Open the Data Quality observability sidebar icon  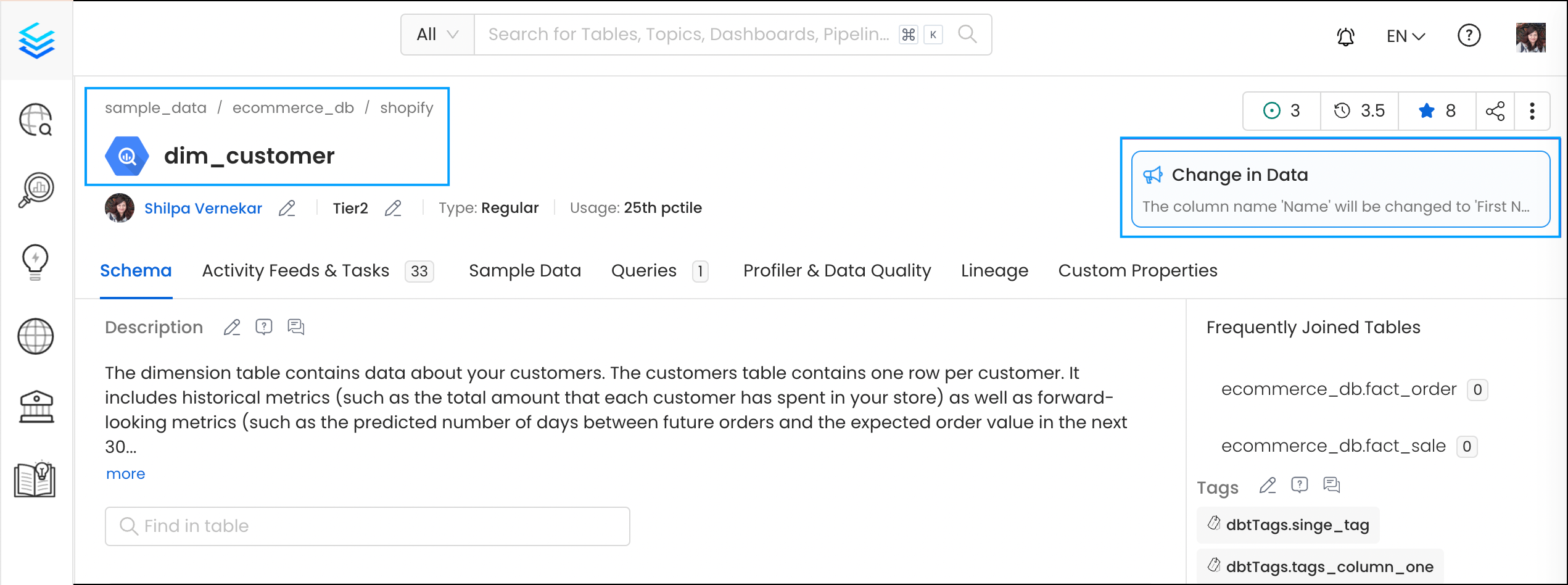click(x=35, y=189)
